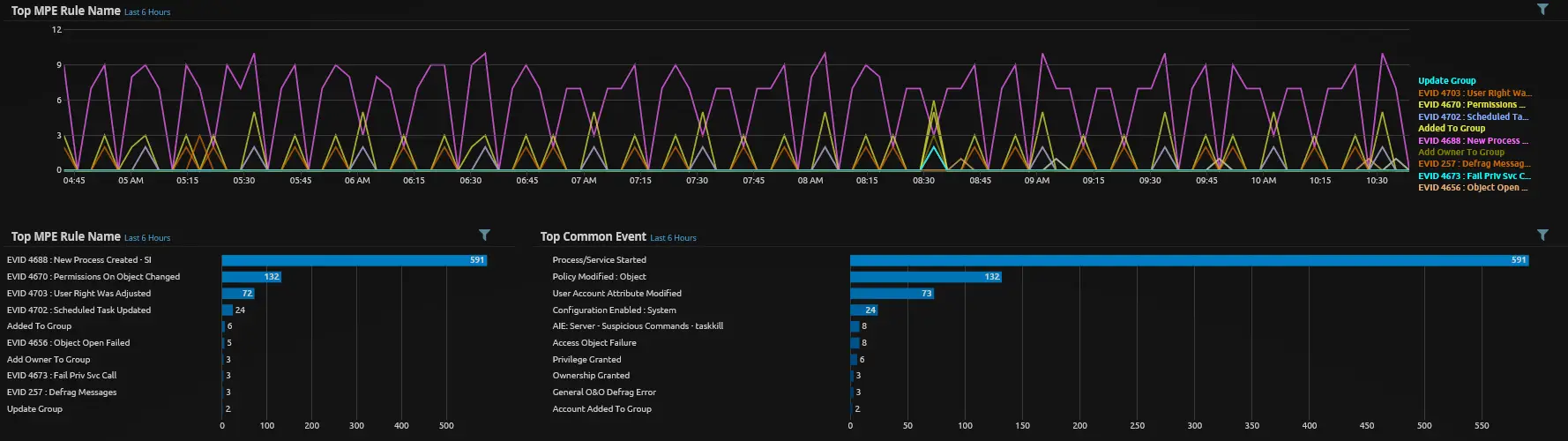
Task: Toggle EVID 4673 : Fail Priv Svc C... legend entry
Action: tap(1475, 176)
